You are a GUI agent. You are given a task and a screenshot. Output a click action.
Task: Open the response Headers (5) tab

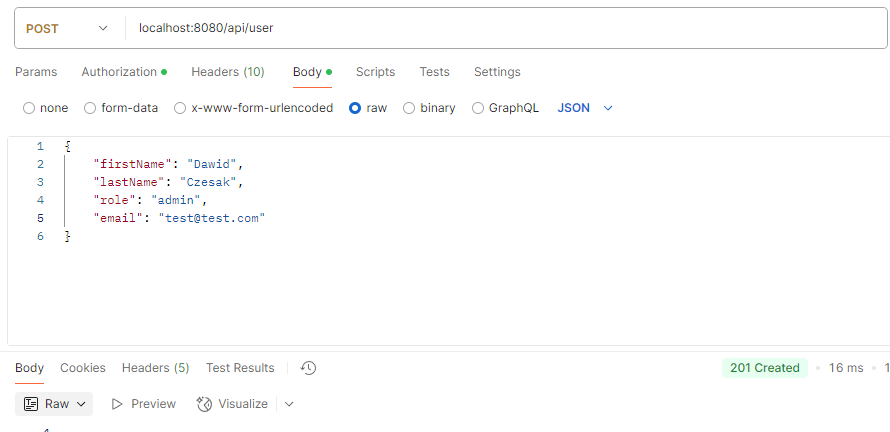[156, 368]
